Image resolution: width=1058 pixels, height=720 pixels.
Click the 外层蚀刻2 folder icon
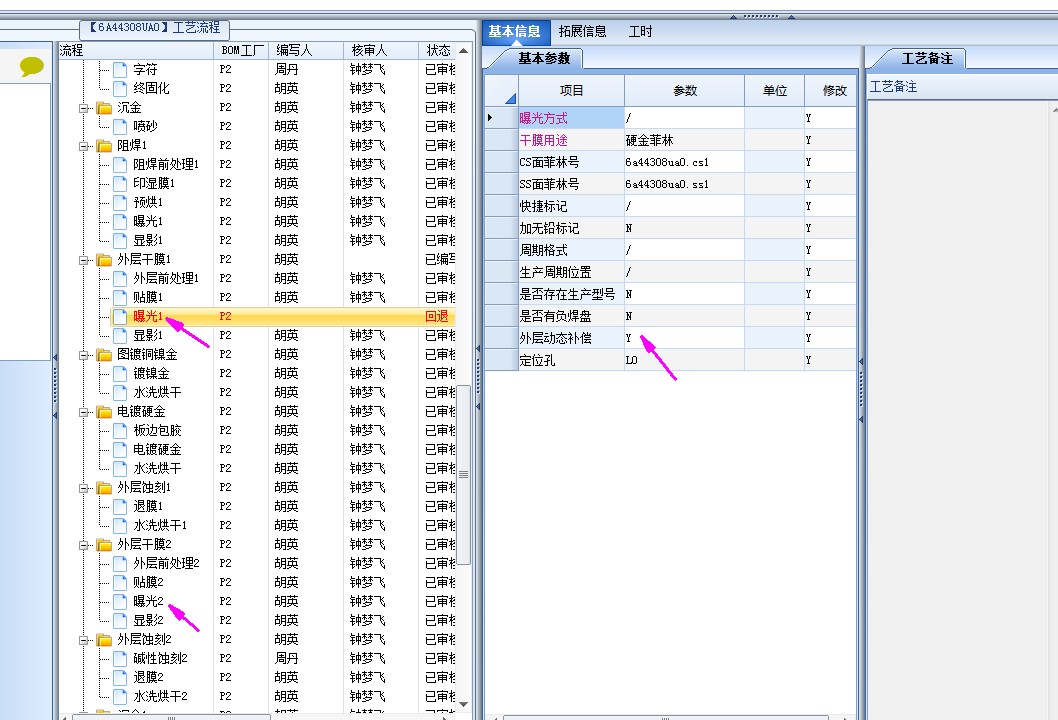click(104, 639)
